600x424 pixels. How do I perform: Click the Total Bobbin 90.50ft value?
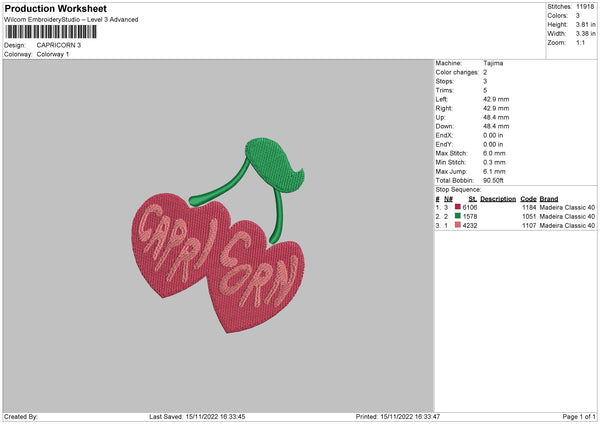click(493, 181)
